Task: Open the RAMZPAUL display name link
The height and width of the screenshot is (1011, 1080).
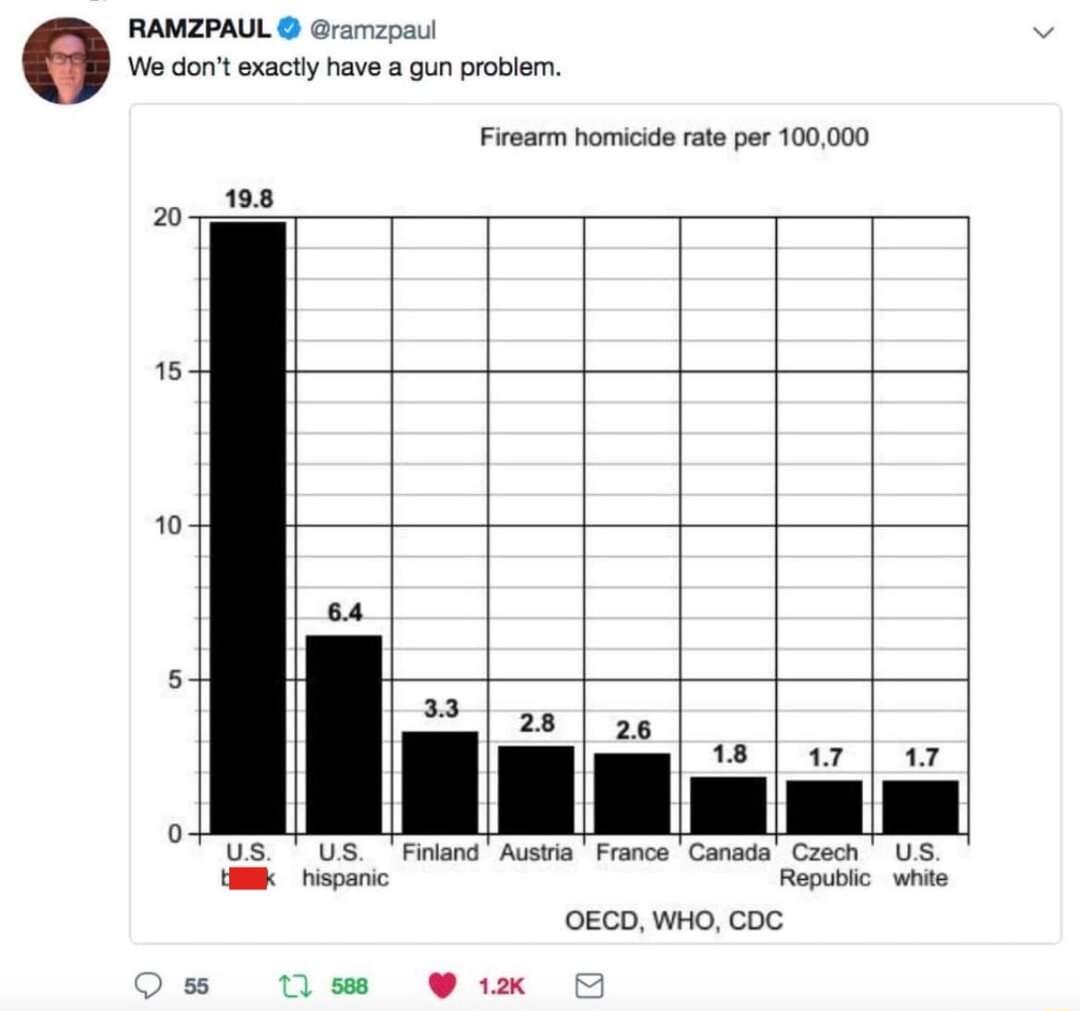Action: pyautogui.click(x=199, y=30)
